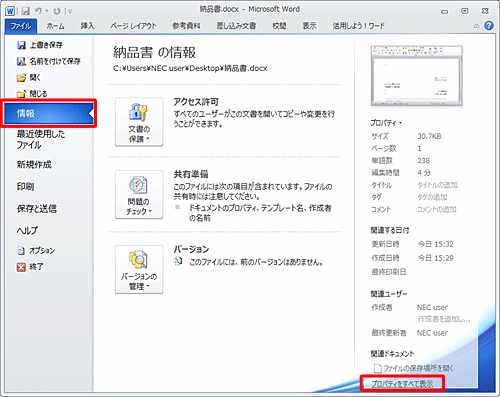This screenshot has width=500, height=397.
Task: Switch to the 活用しよう！ワード tab
Action: click(359, 26)
